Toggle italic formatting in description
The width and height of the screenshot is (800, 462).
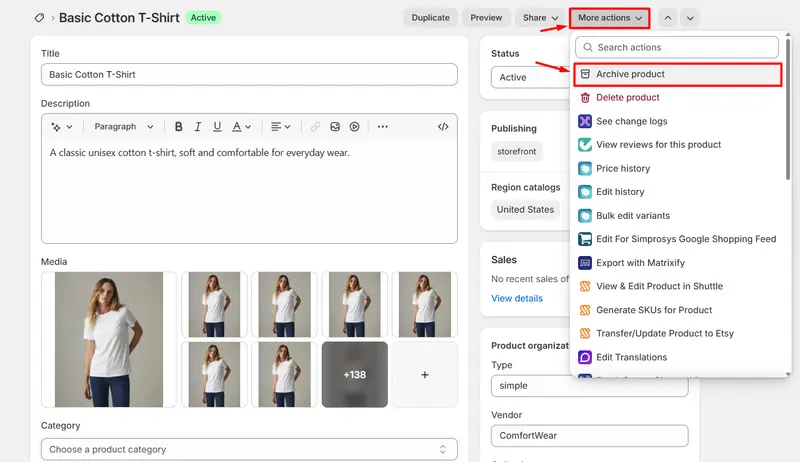[197, 126]
